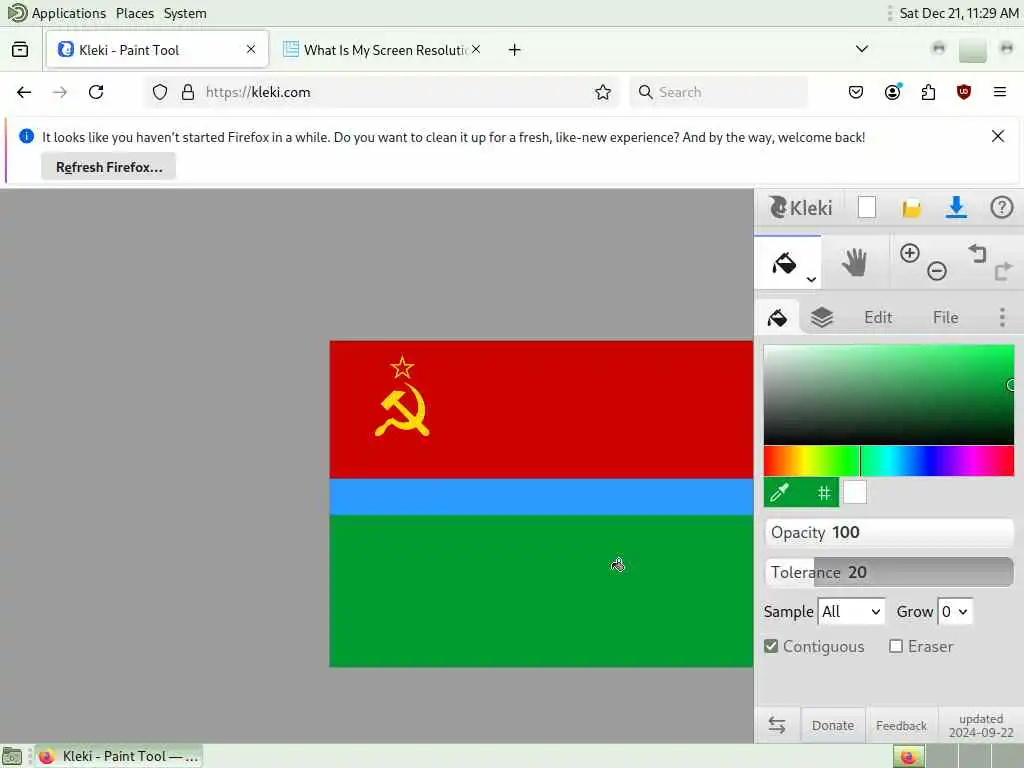Go back in browser history

[x=24, y=92]
